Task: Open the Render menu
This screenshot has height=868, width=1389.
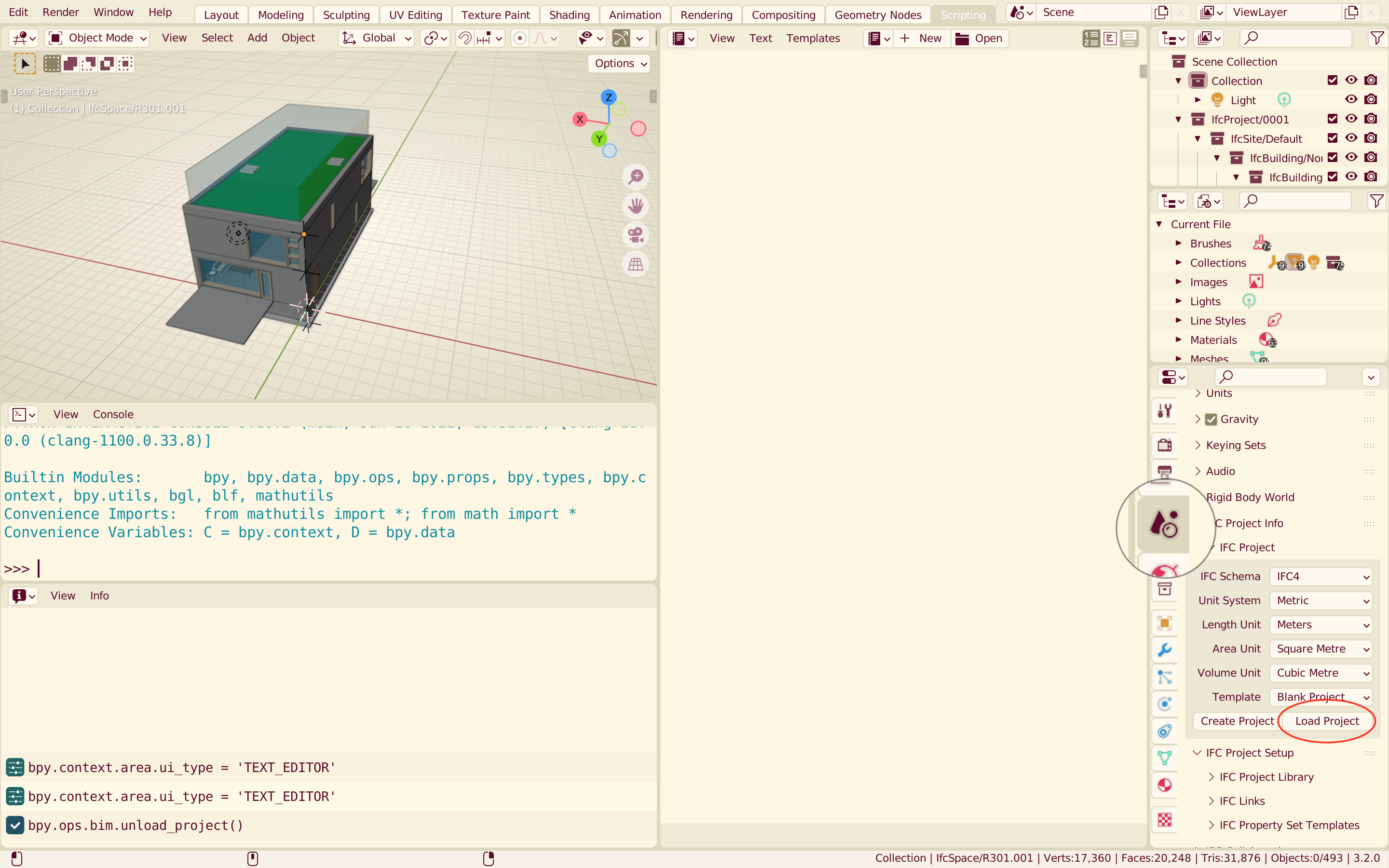Action: [61, 13]
